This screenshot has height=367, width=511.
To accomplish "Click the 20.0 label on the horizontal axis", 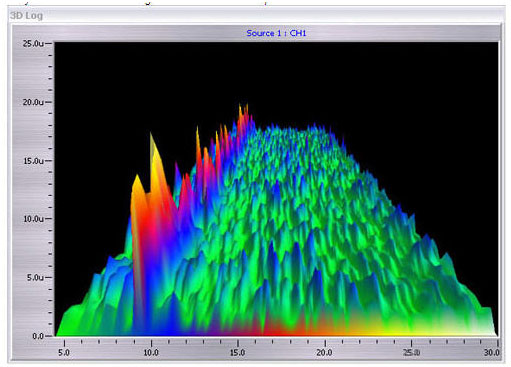I will 324,353.
